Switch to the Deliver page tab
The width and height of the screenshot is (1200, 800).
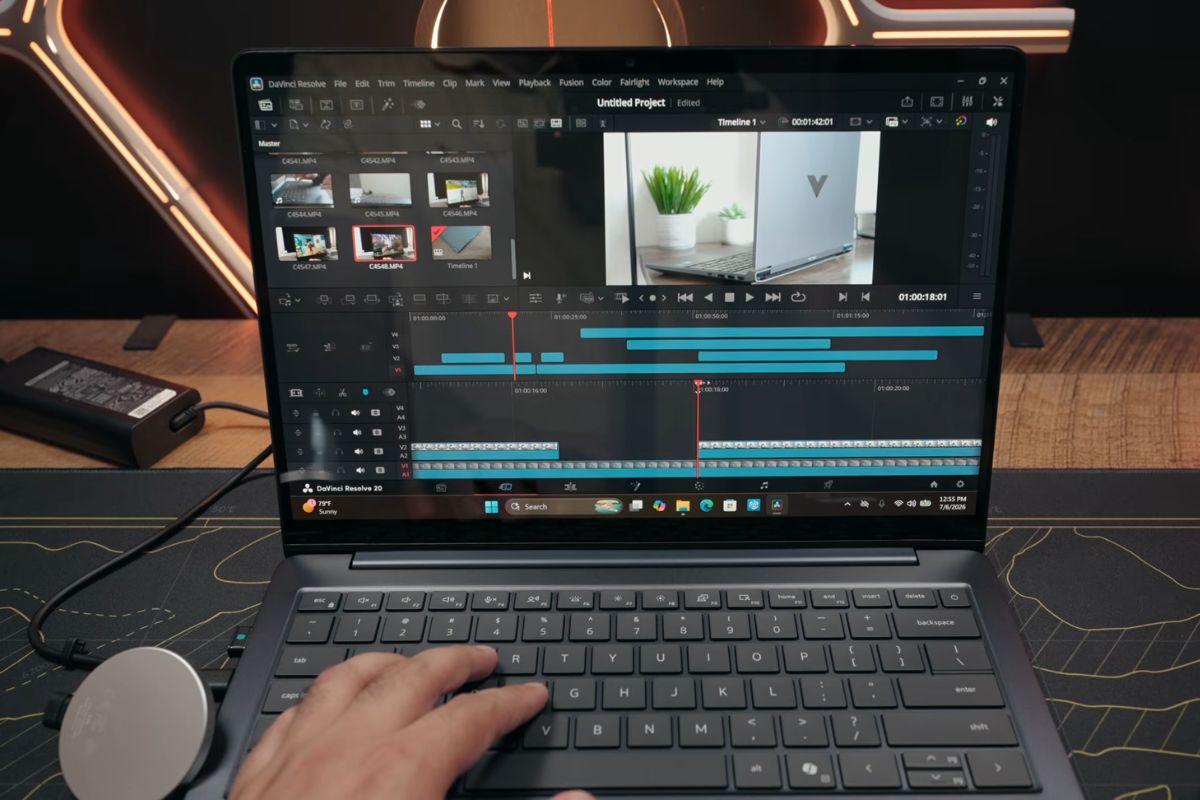point(828,486)
